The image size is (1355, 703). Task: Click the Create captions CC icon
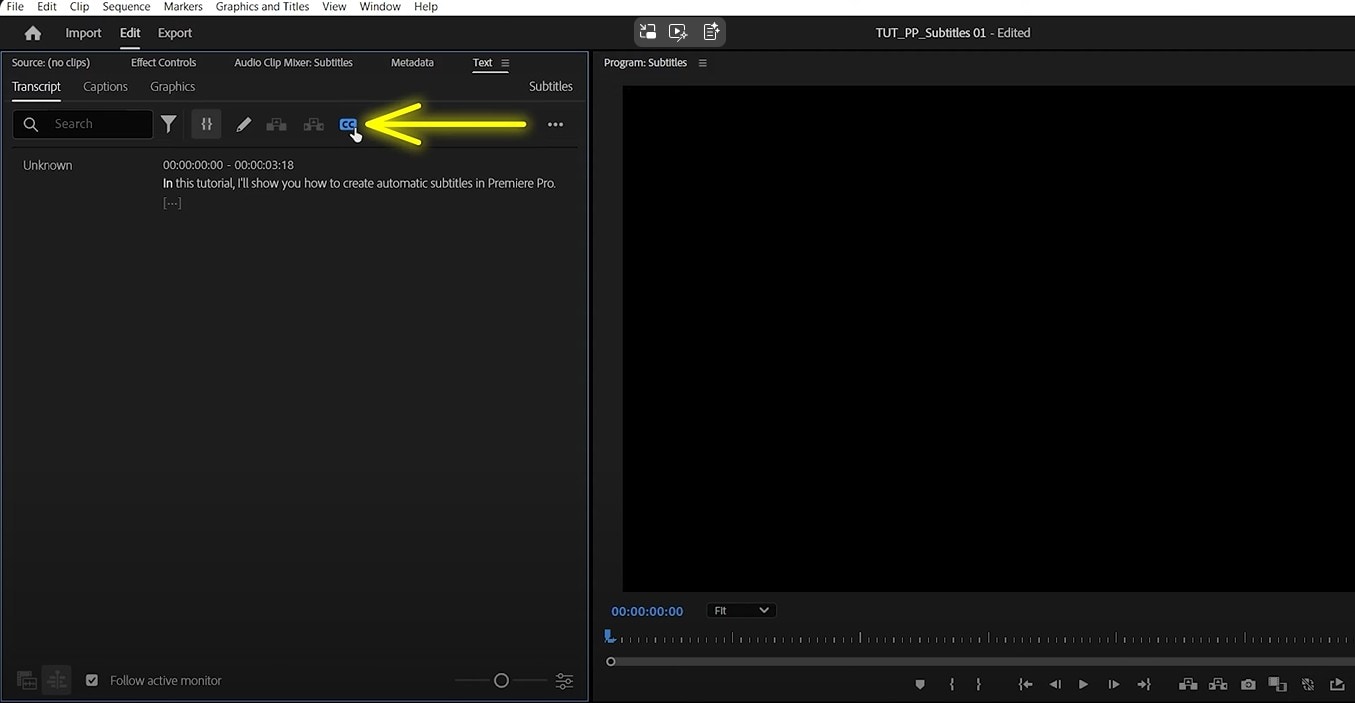click(x=347, y=124)
